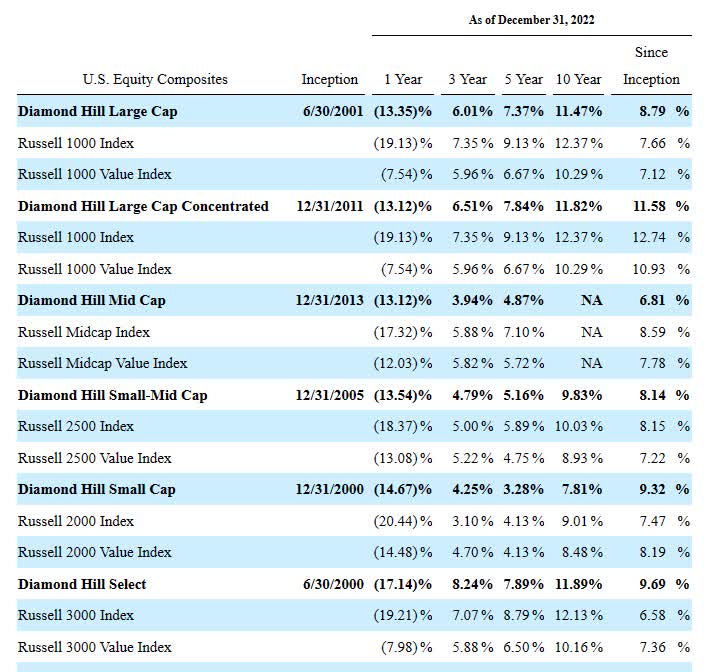Select the 5 Year column header
Image resolution: width=718 pixels, height=672 pixels.
523,79
